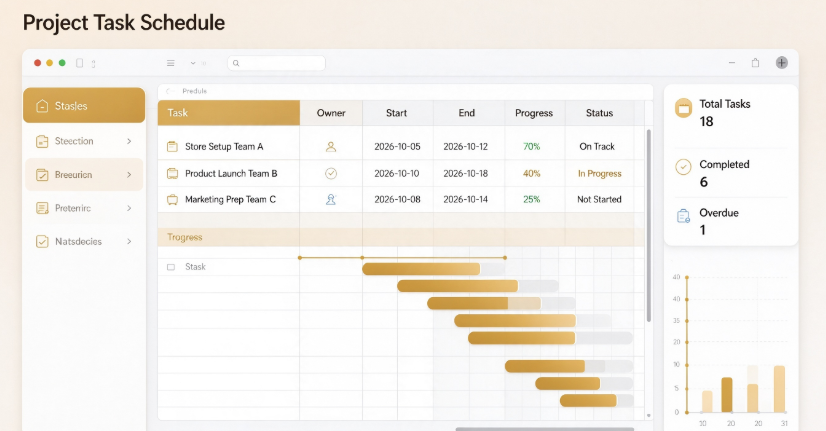Sort by the End column header
Image resolution: width=826 pixels, height=431 pixels.
click(467, 113)
